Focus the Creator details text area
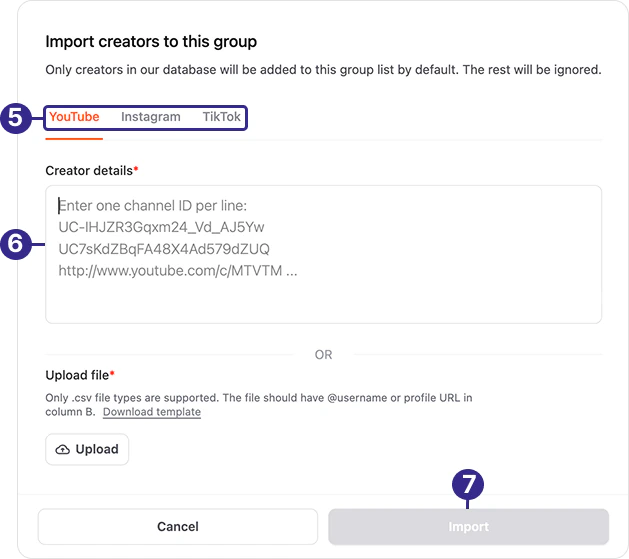 point(323,254)
